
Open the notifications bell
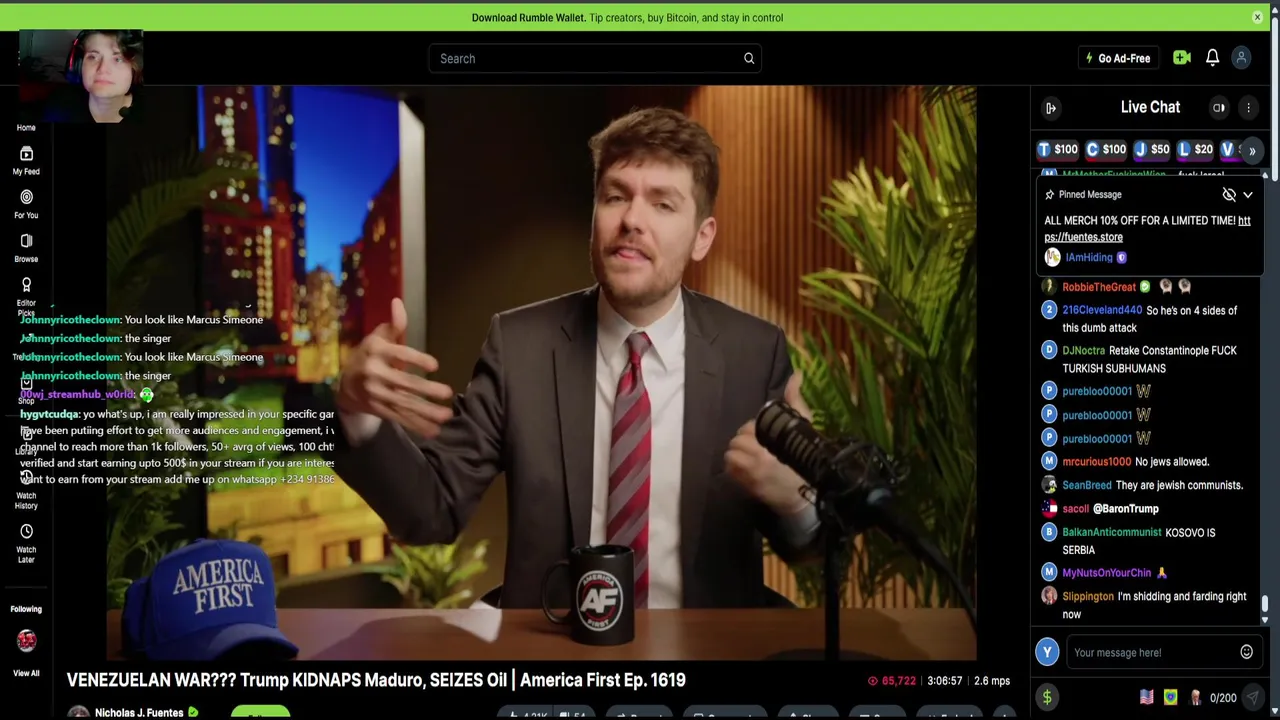point(1212,58)
